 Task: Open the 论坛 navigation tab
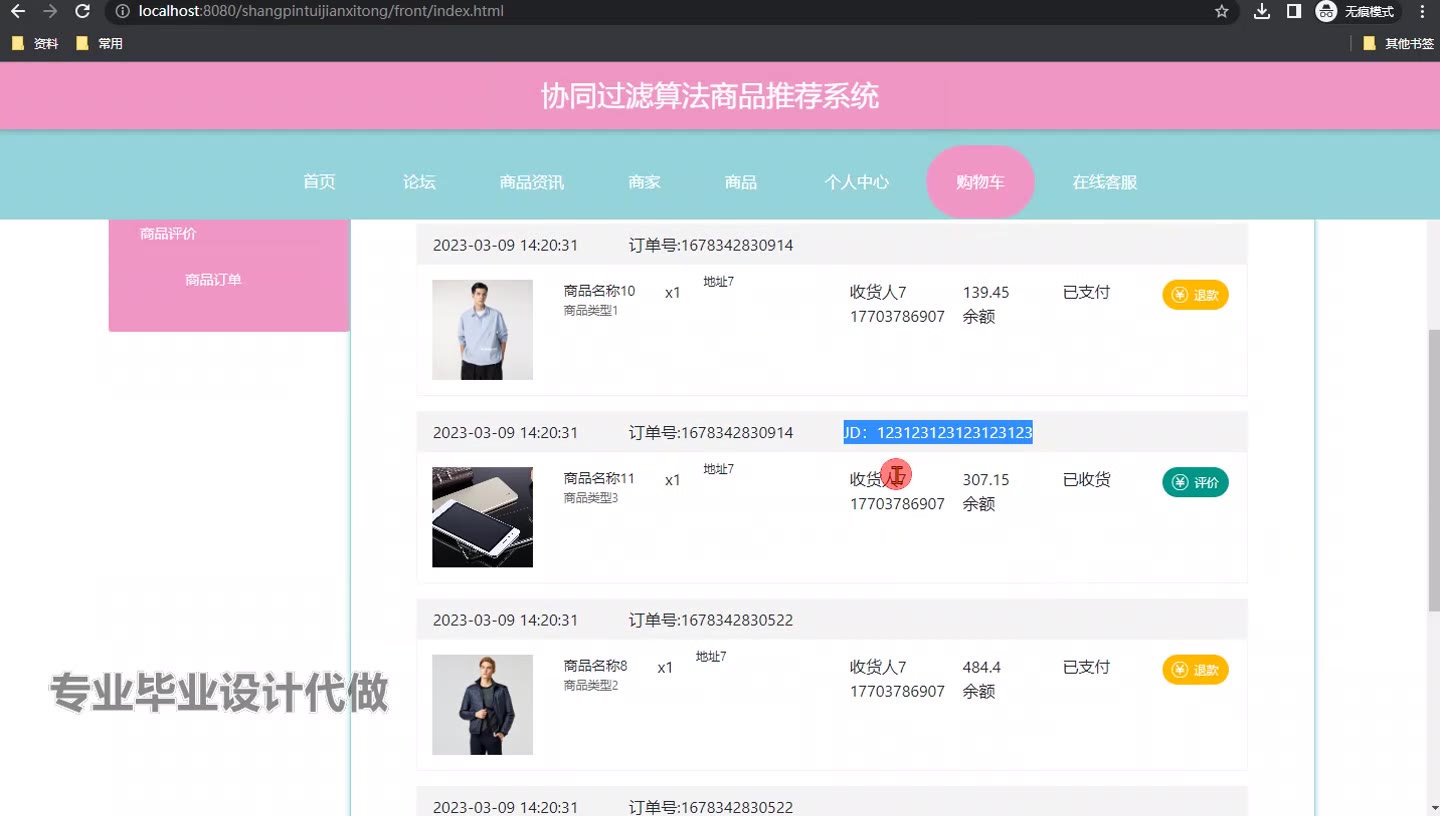point(419,182)
